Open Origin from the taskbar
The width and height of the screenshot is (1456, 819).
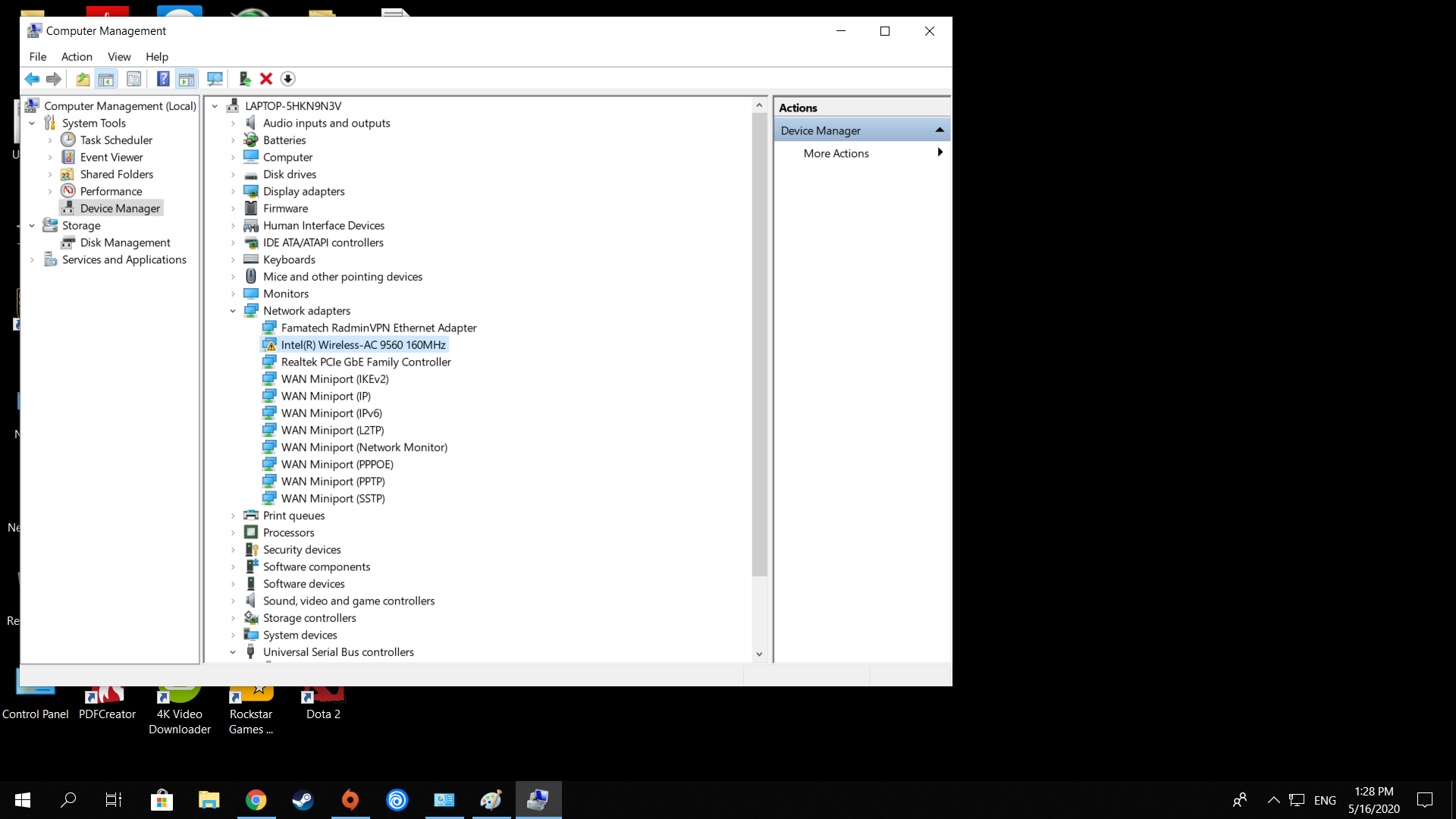point(350,800)
